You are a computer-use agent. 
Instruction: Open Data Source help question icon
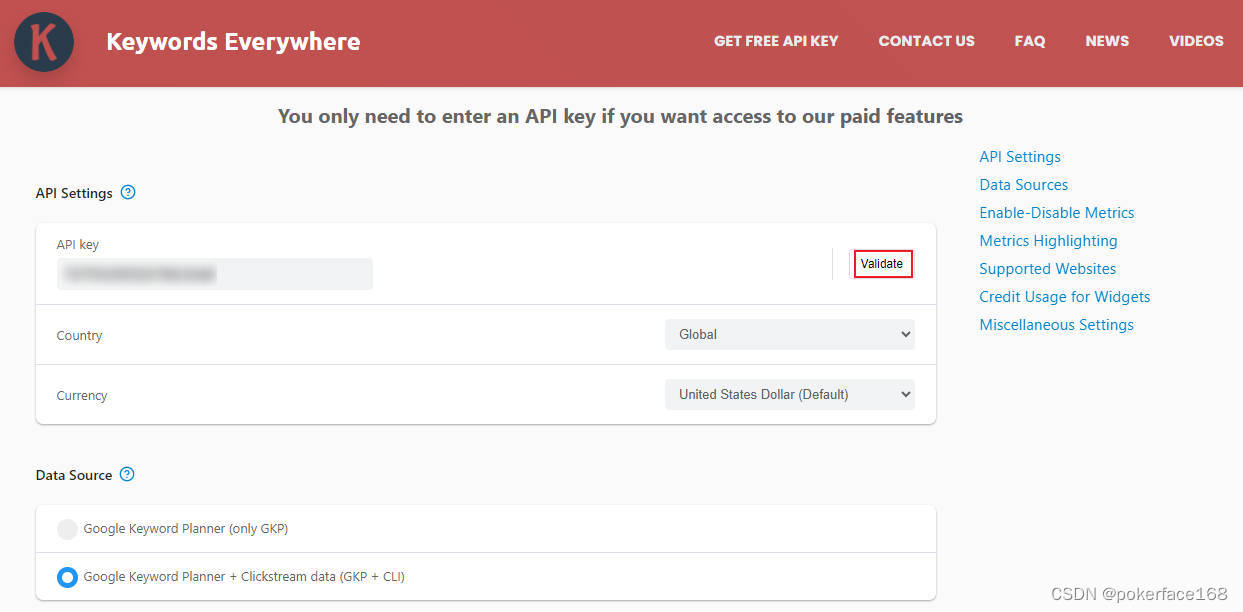point(127,474)
